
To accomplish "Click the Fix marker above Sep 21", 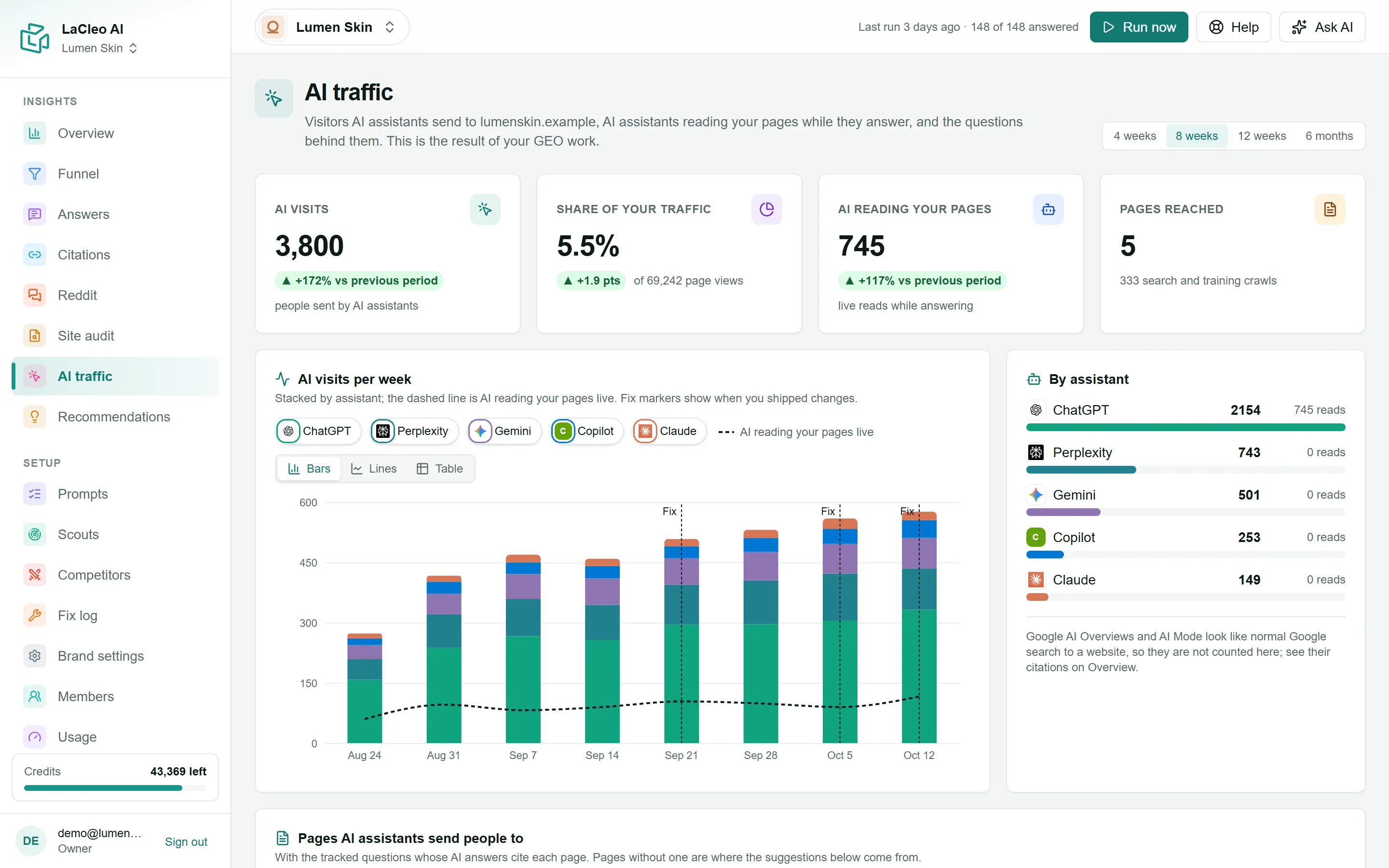I will 670,511.
